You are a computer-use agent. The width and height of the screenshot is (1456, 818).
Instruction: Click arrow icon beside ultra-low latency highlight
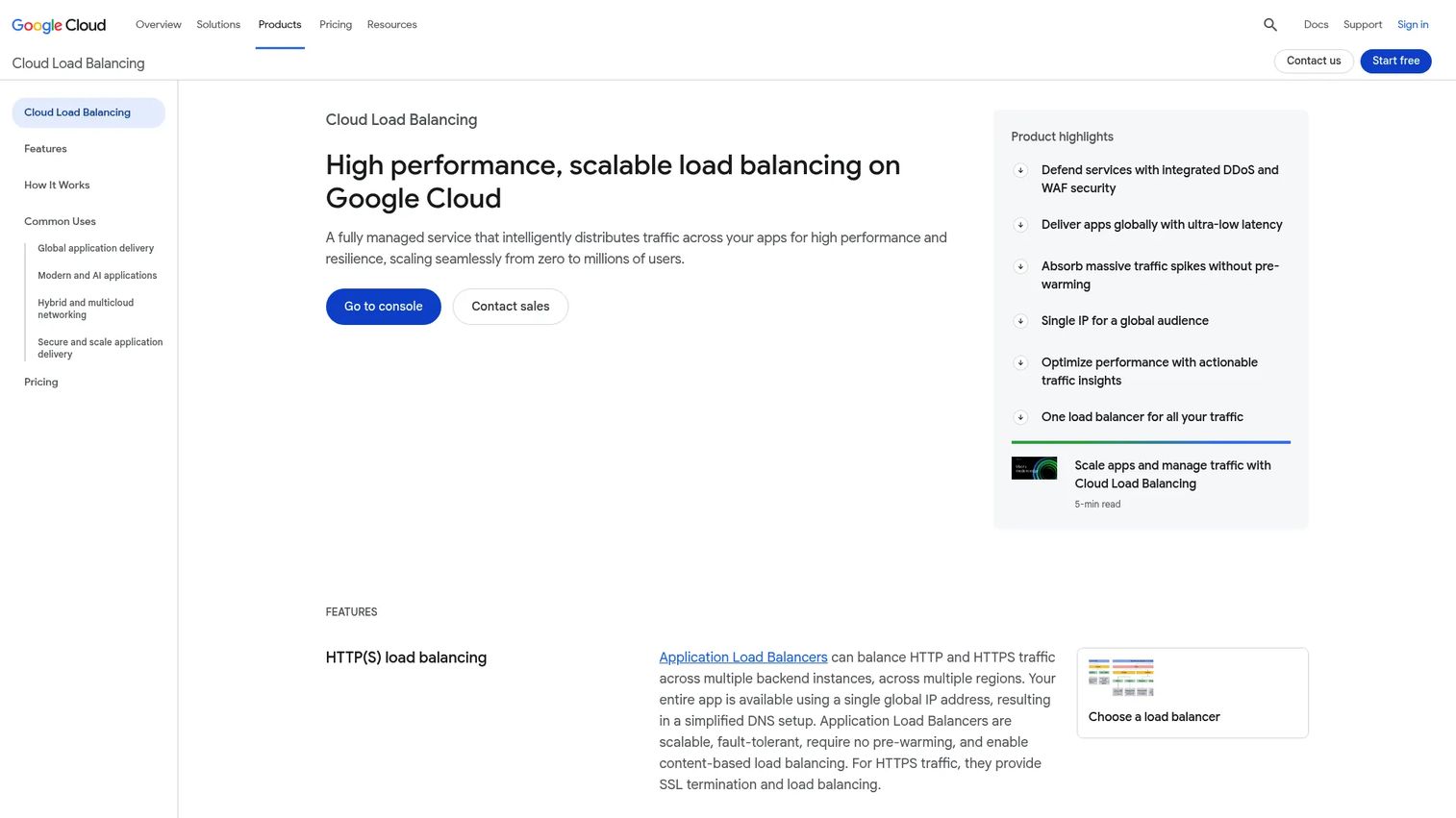click(x=1020, y=225)
